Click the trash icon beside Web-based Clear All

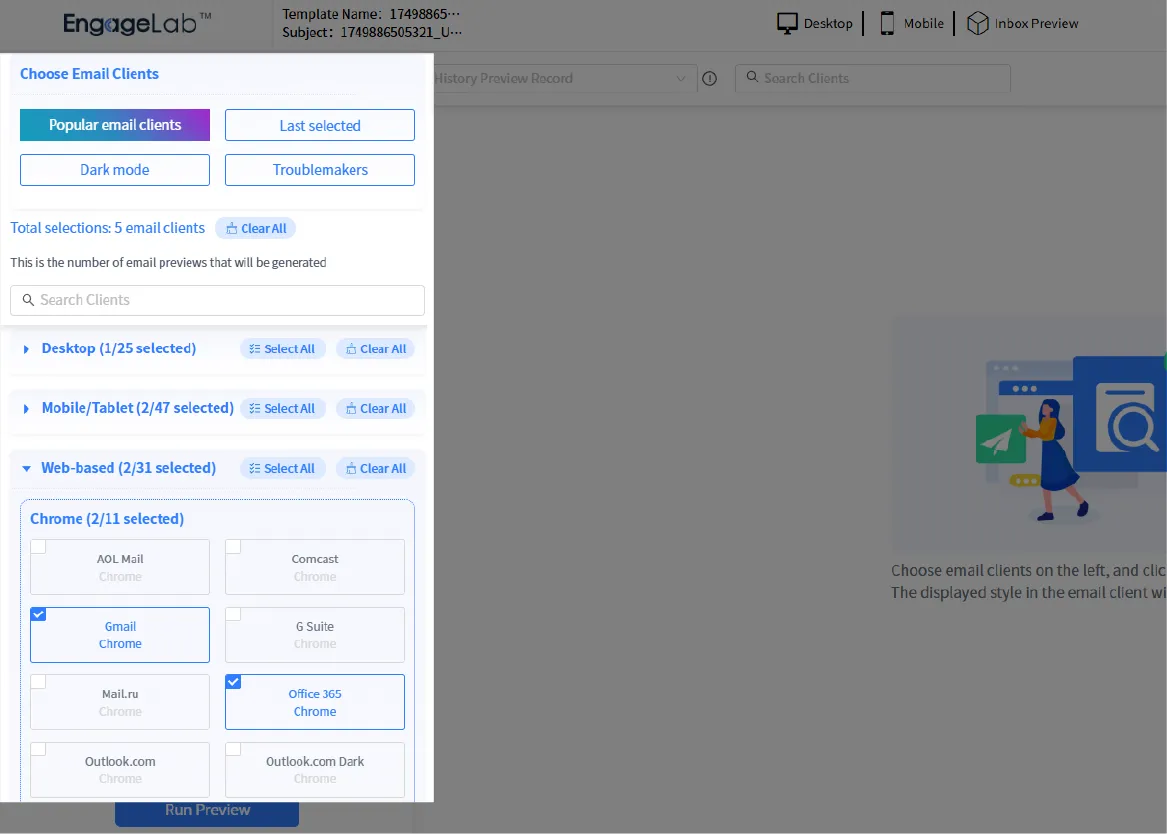click(349, 468)
